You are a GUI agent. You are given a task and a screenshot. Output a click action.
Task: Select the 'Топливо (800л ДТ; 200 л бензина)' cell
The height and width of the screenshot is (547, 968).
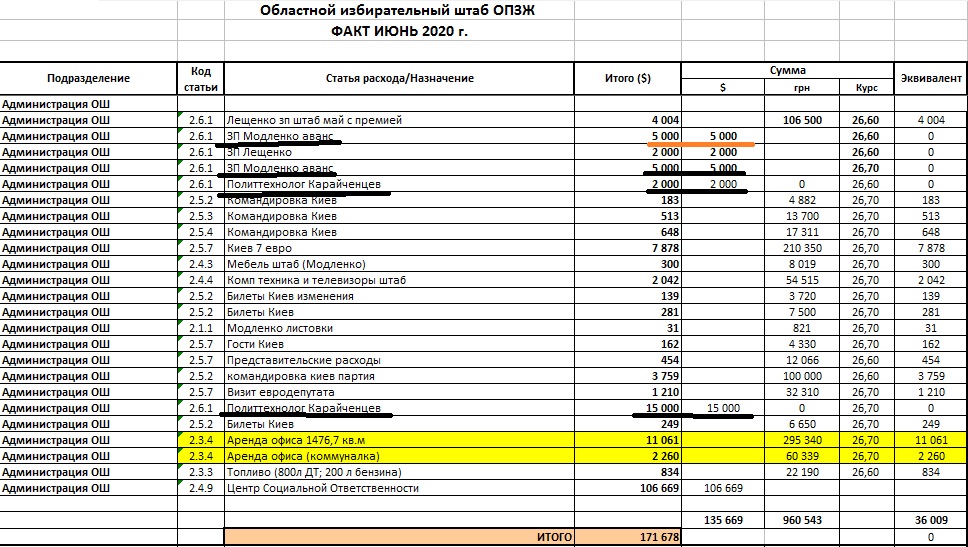[399, 472]
